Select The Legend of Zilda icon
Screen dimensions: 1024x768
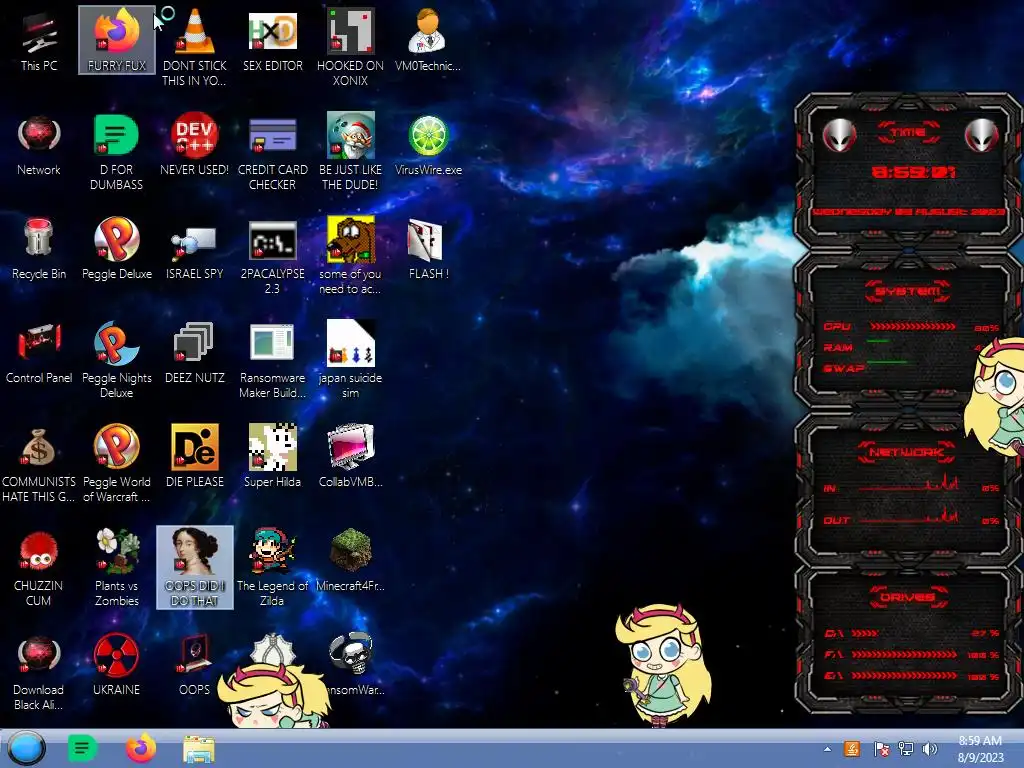(x=272, y=567)
